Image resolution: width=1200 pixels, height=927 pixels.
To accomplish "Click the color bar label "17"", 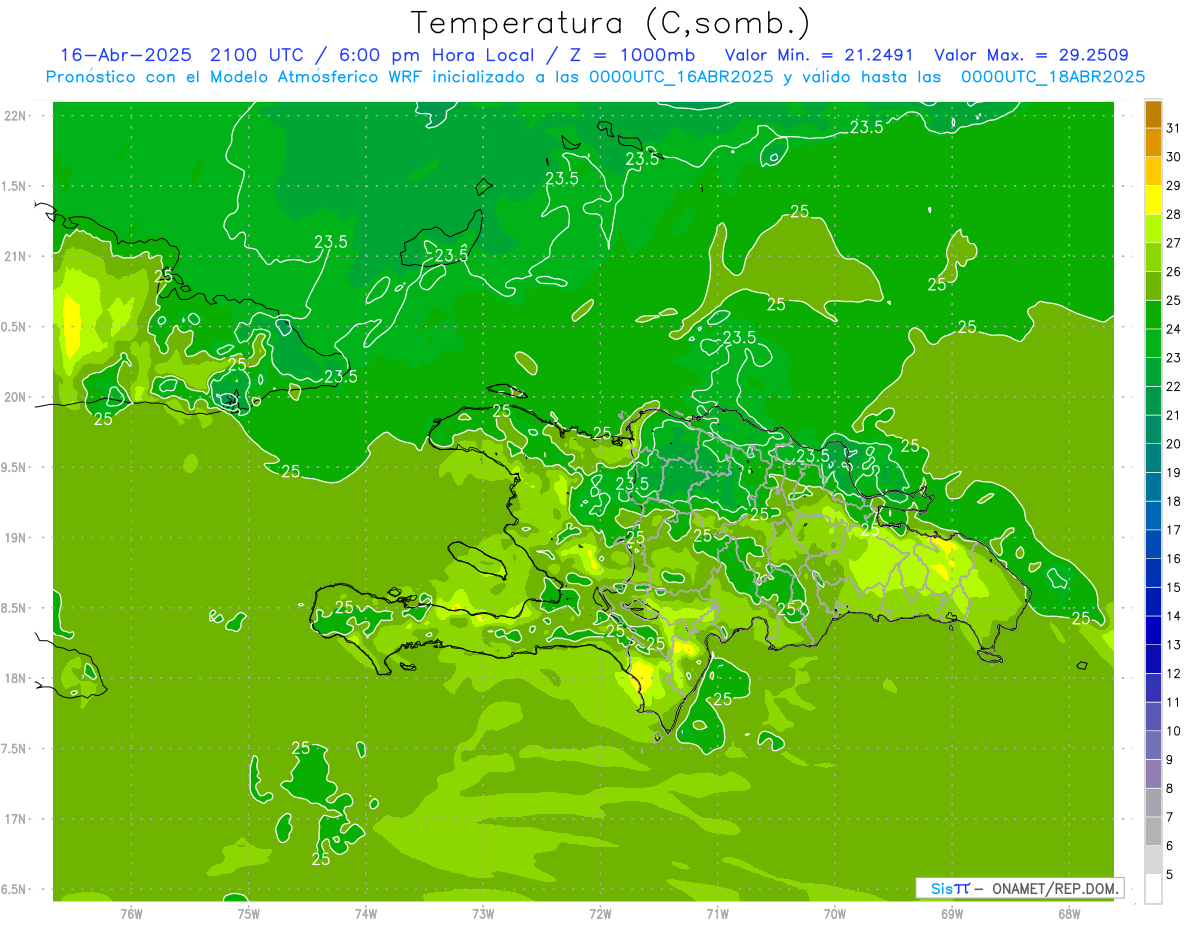I will coord(1174,530).
